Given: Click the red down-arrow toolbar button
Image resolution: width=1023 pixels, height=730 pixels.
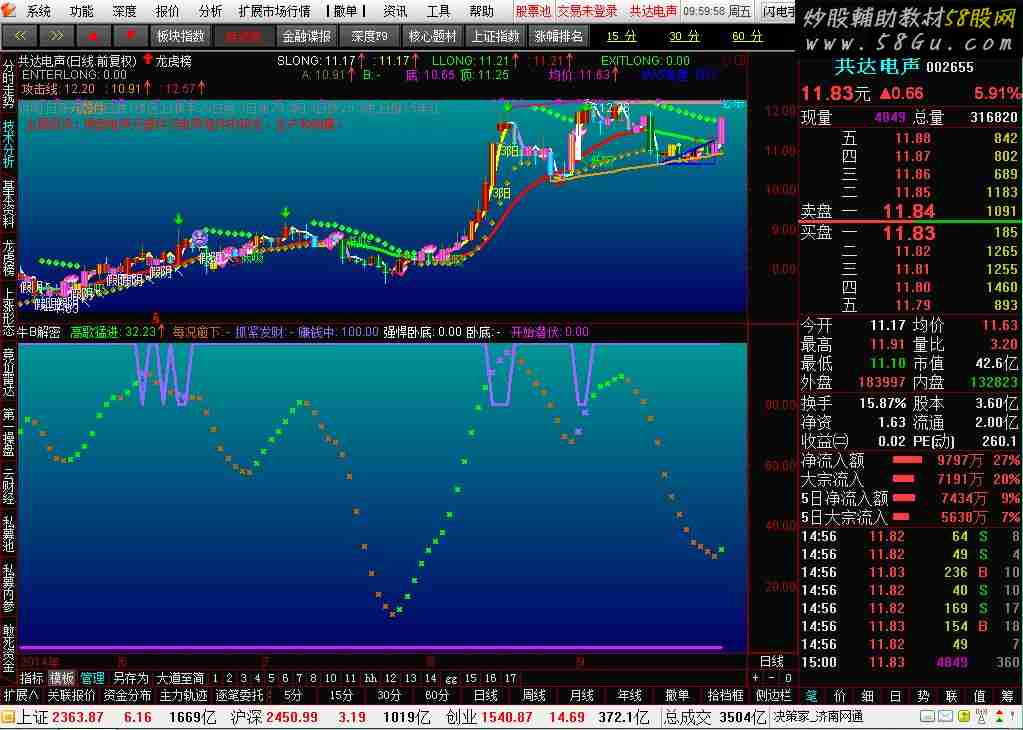Looking at the screenshot, I should pyautogui.click(x=131, y=36).
